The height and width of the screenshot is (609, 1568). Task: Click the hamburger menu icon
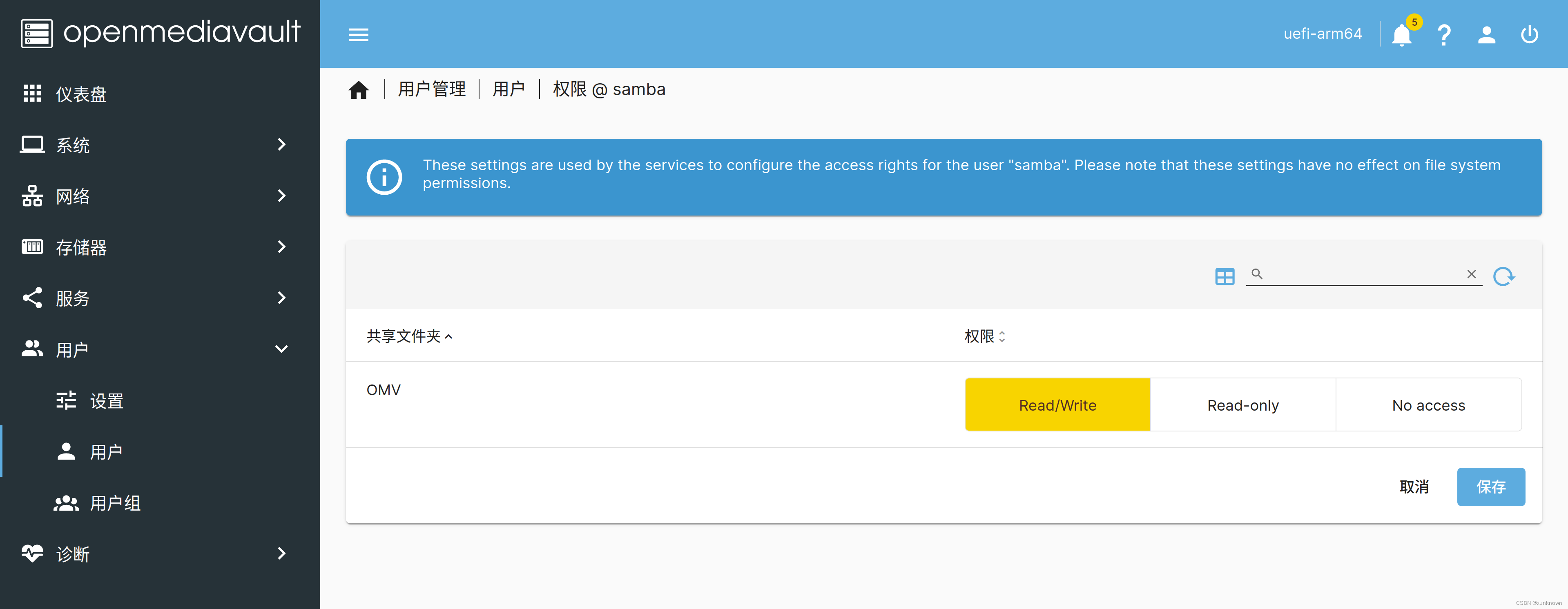359,35
